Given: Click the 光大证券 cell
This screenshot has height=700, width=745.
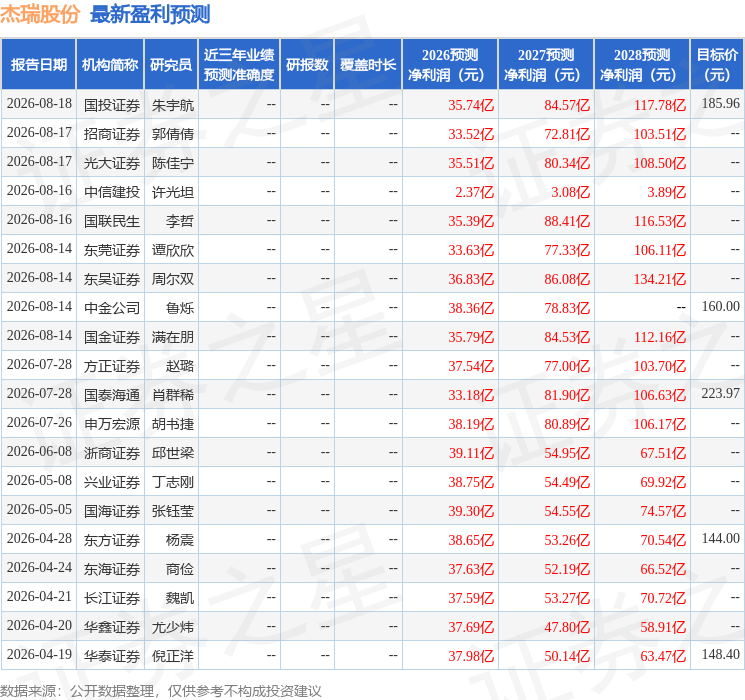Looking at the screenshot, I should pyautogui.click(x=112, y=163).
